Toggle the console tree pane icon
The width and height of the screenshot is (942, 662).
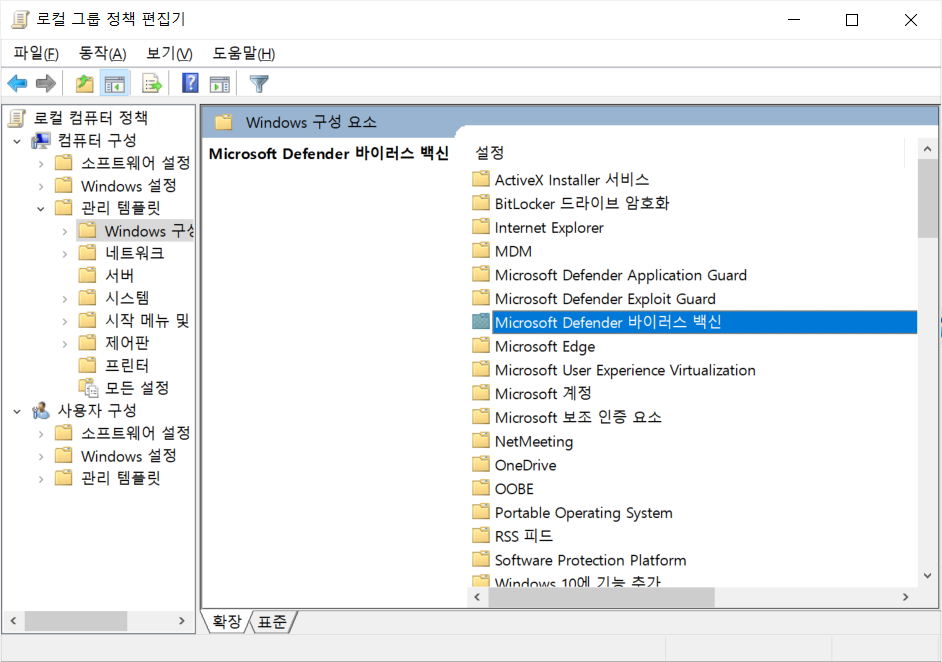[x=114, y=84]
